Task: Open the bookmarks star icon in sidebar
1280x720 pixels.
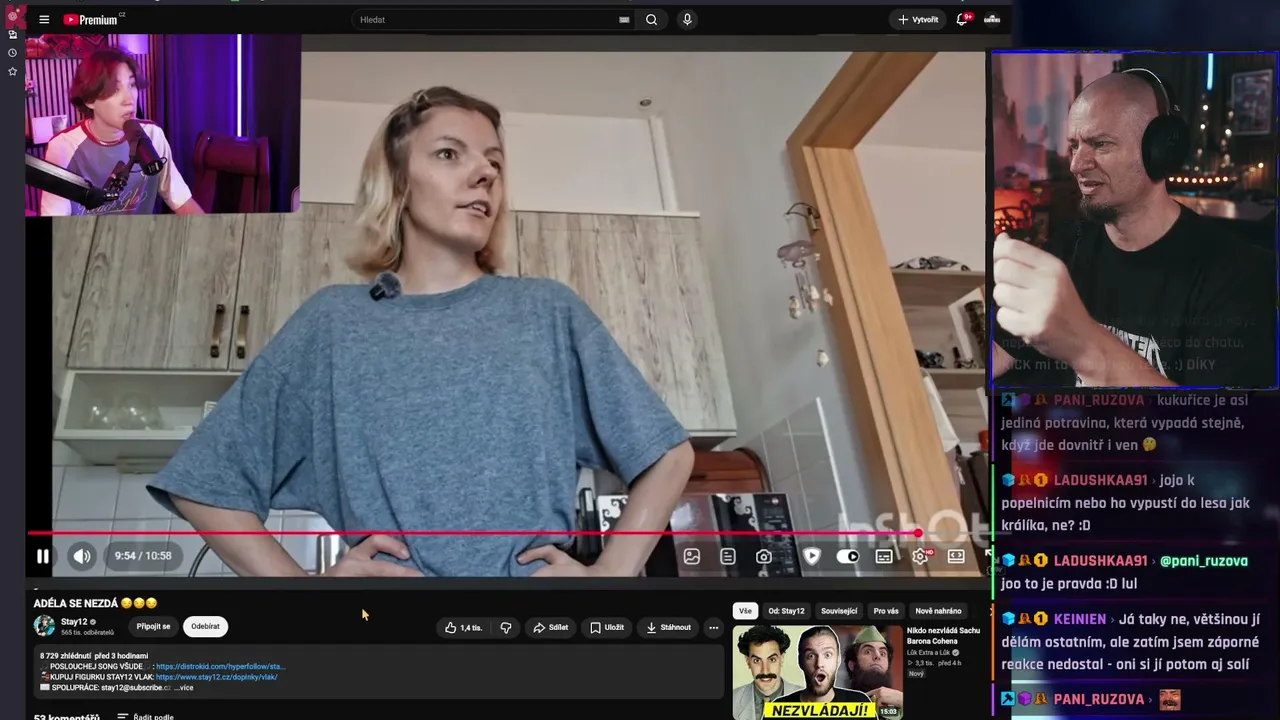Action: tap(12, 71)
